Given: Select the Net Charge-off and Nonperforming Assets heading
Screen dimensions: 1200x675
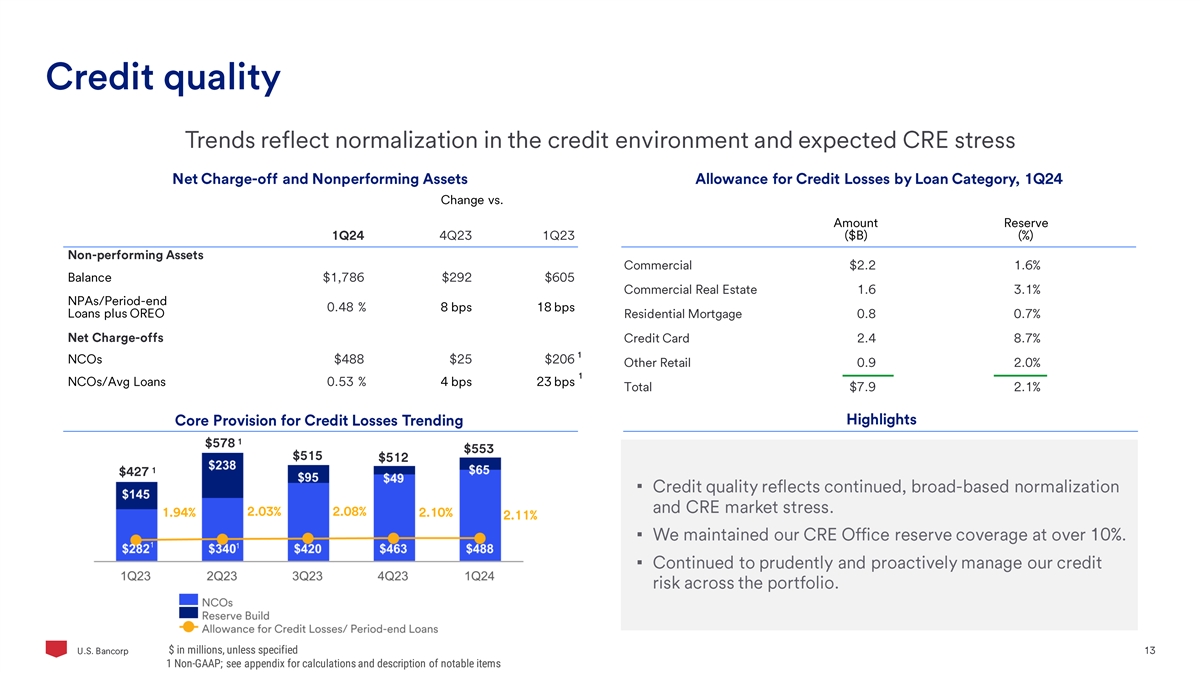Looking at the screenshot, I should (x=320, y=179).
